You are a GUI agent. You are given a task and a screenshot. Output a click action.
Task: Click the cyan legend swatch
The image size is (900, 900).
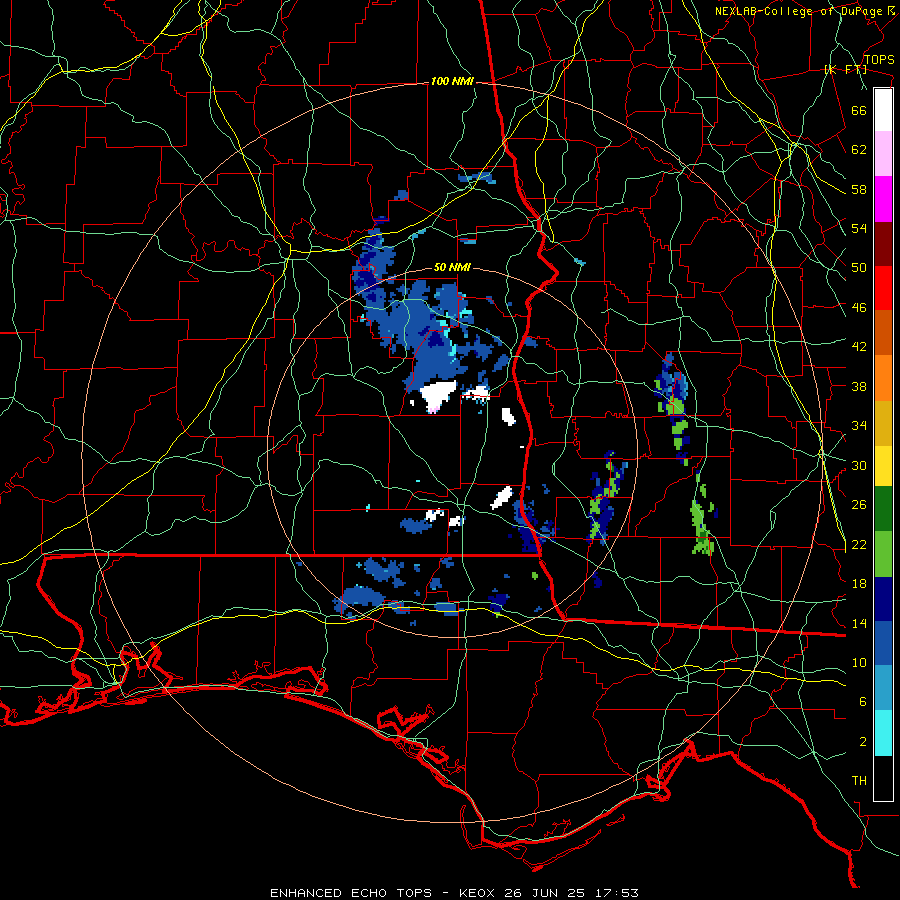click(x=883, y=733)
